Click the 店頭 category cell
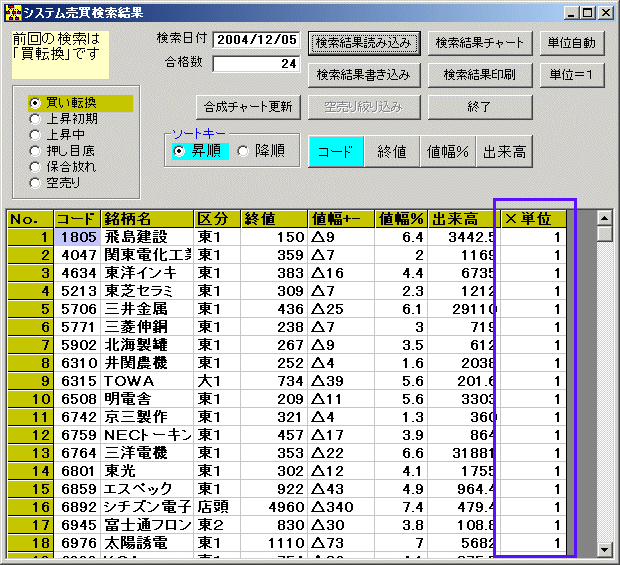This screenshot has height=565, width=620. 217,507
